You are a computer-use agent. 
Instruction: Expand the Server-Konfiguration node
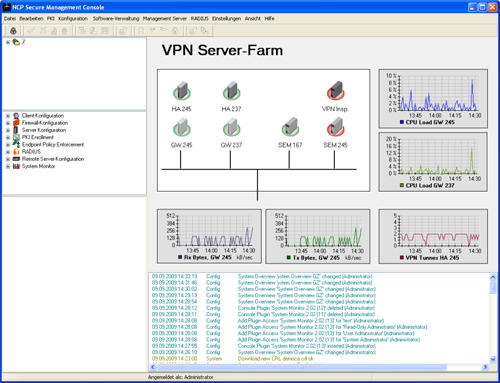[8, 130]
